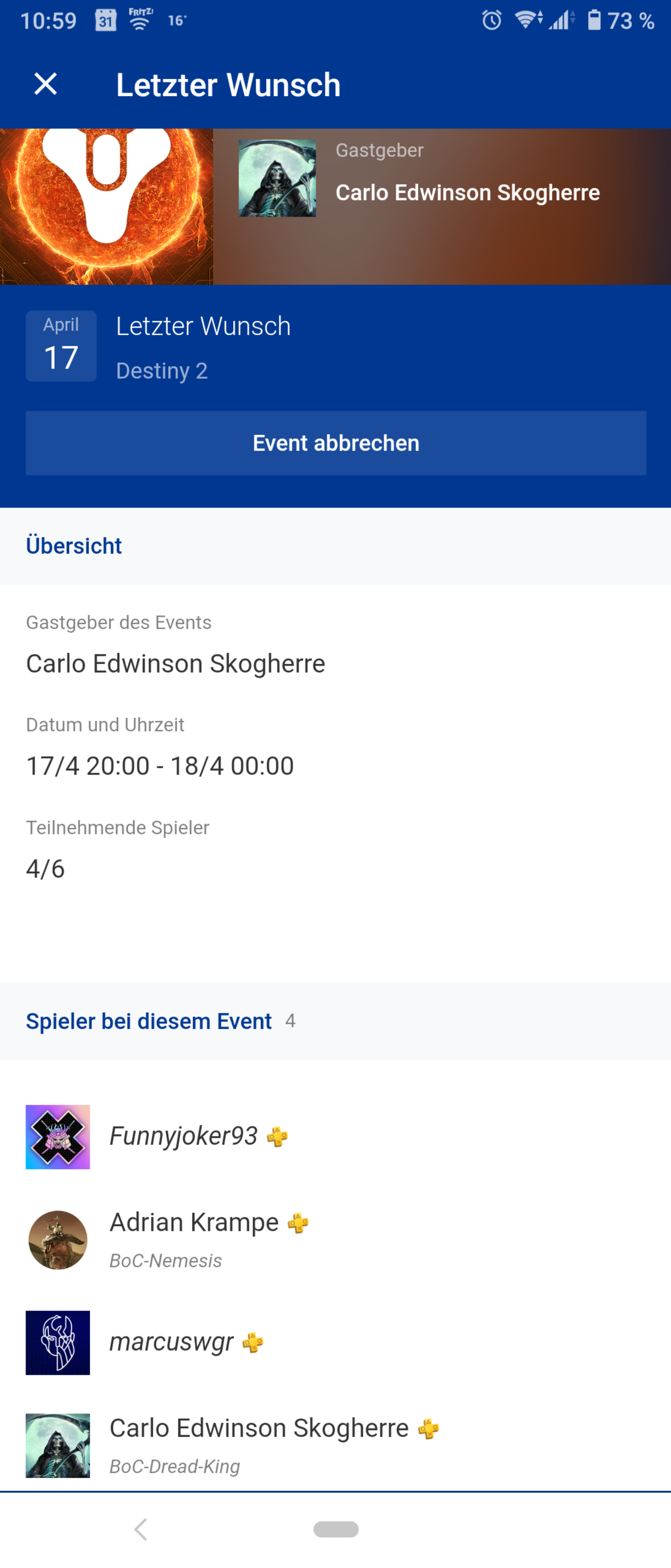Image resolution: width=671 pixels, height=1568 pixels.
Task: Tap PS Plus badge next to marcuswgr
Action: tap(253, 1342)
